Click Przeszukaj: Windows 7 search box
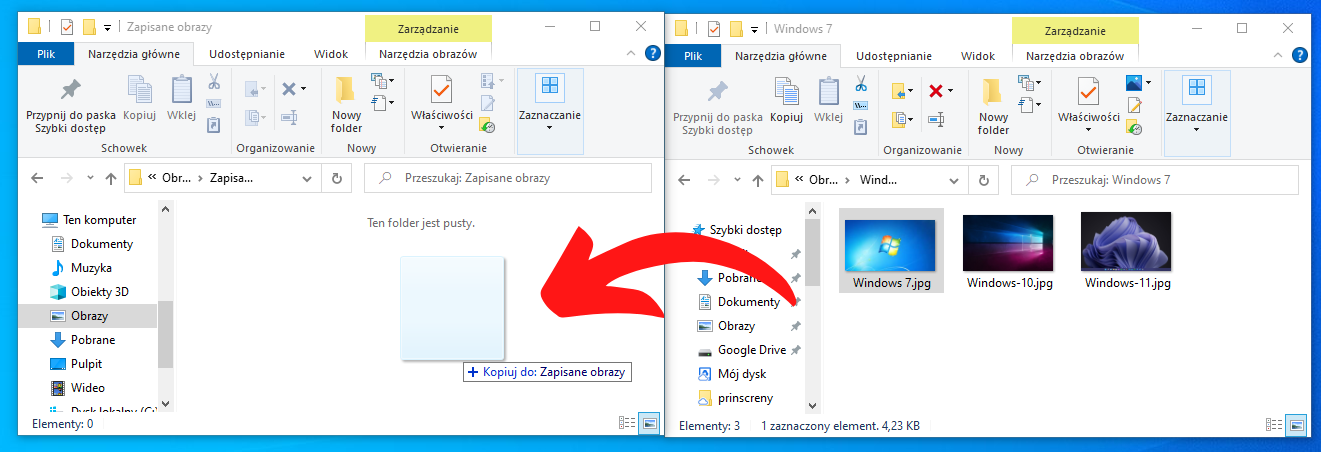 point(1155,180)
